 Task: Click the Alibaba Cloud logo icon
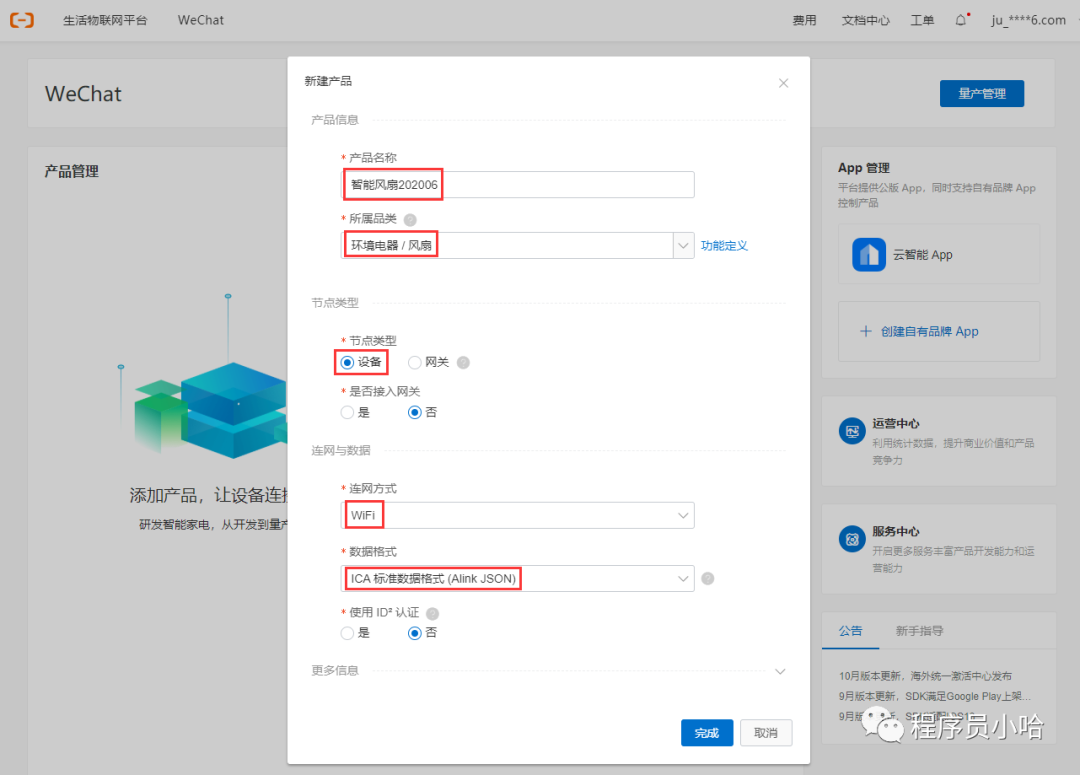pyautogui.click(x=21, y=20)
